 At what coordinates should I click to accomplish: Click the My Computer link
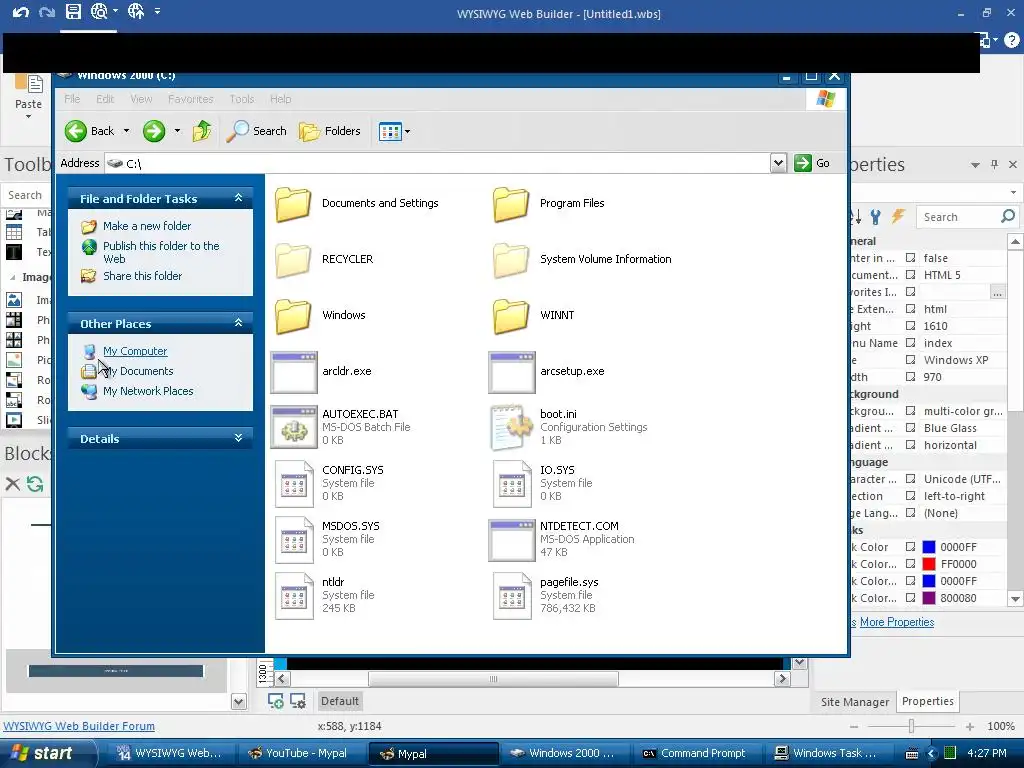pos(135,351)
